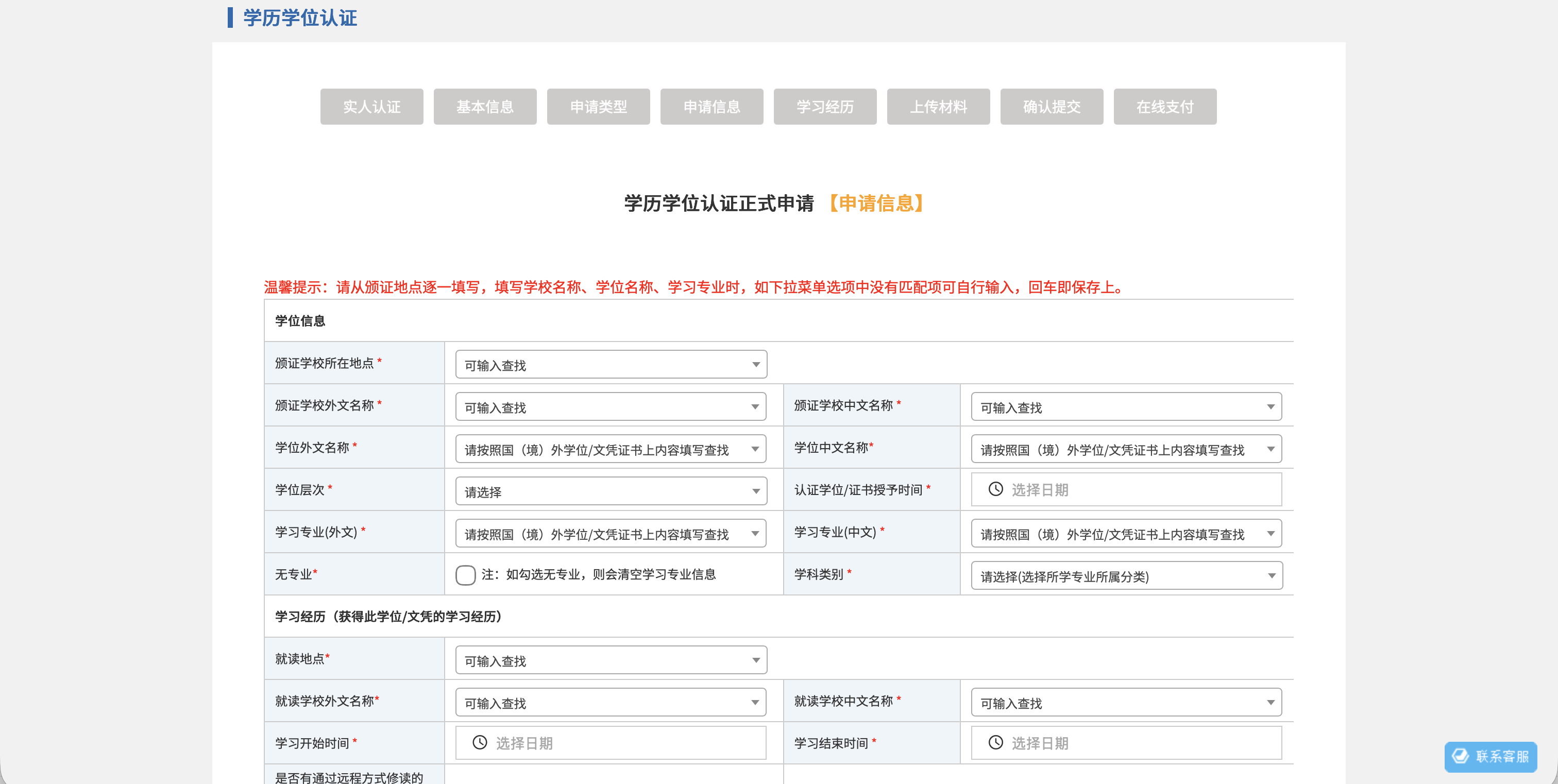Toggle the no-major option to clear specialty info
The image size is (1558, 784).
465,575
